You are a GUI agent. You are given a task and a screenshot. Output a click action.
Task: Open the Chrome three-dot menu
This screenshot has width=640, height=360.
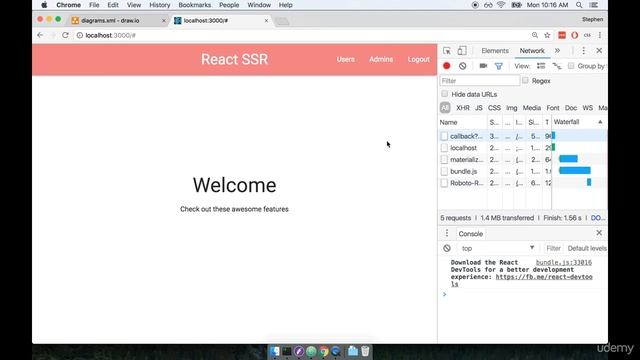click(x=600, y=36)
